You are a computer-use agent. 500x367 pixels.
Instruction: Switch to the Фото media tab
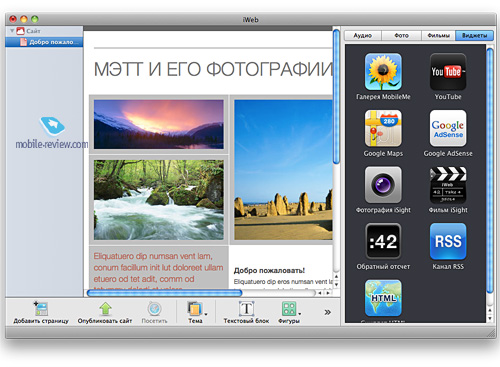click(402, 35)
